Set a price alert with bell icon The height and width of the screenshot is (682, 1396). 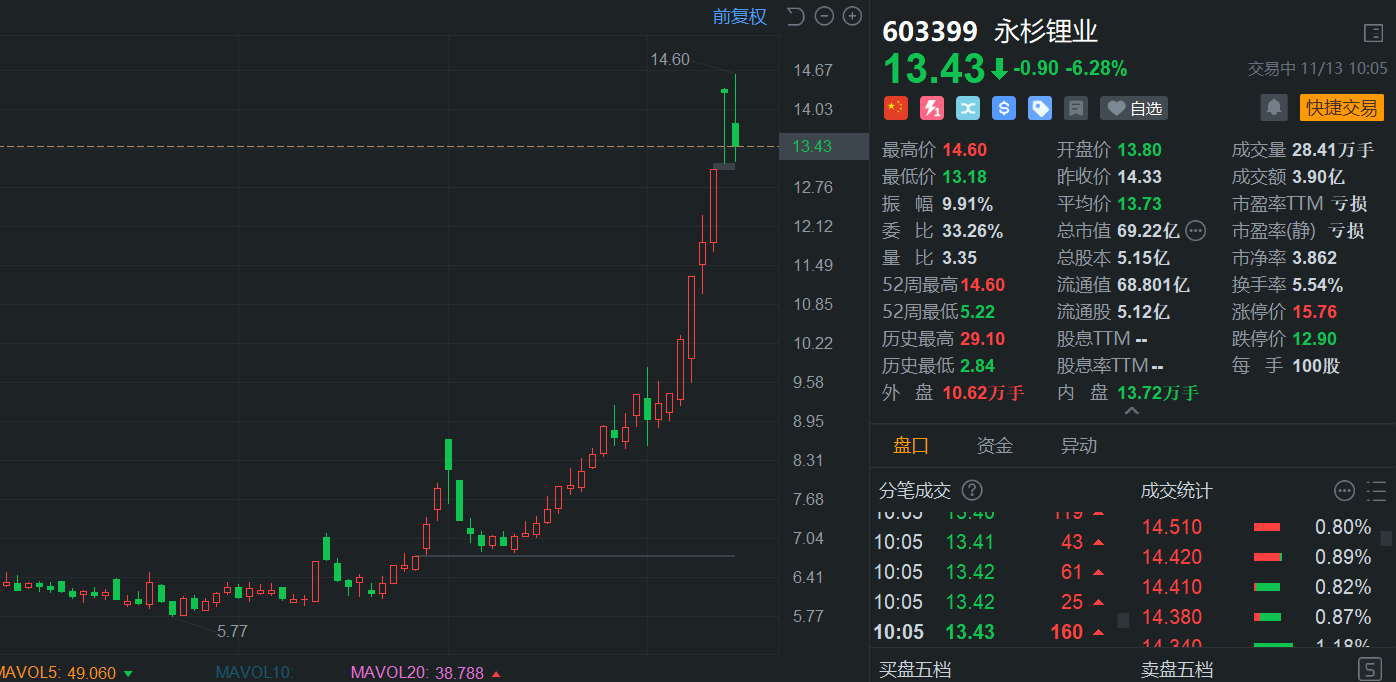coord(1274,107)
